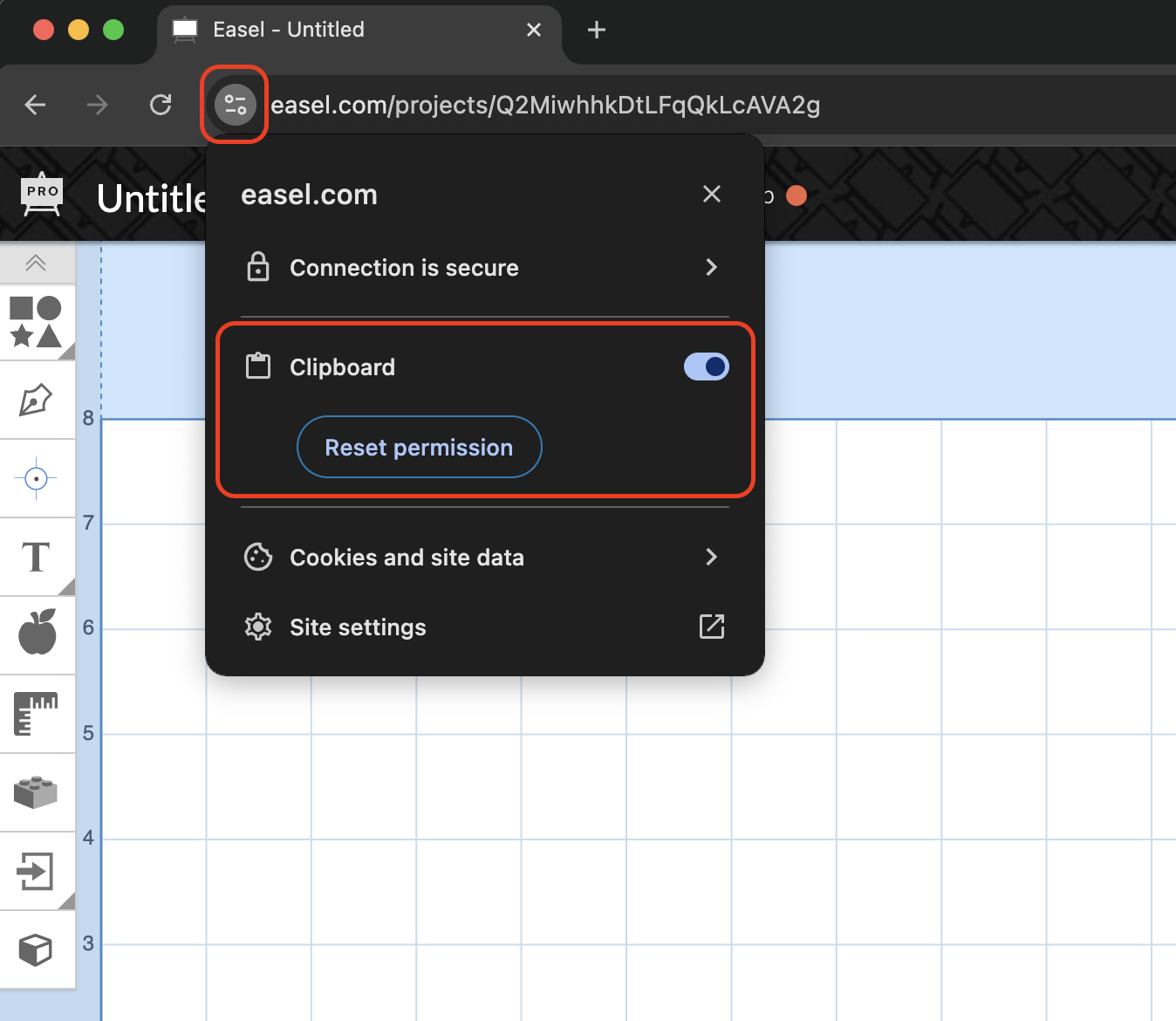Viewport: 1176px width, 1021px height.
Task: Open the Apps icon with the apple symbol
Action: click(x=37, y=634)
